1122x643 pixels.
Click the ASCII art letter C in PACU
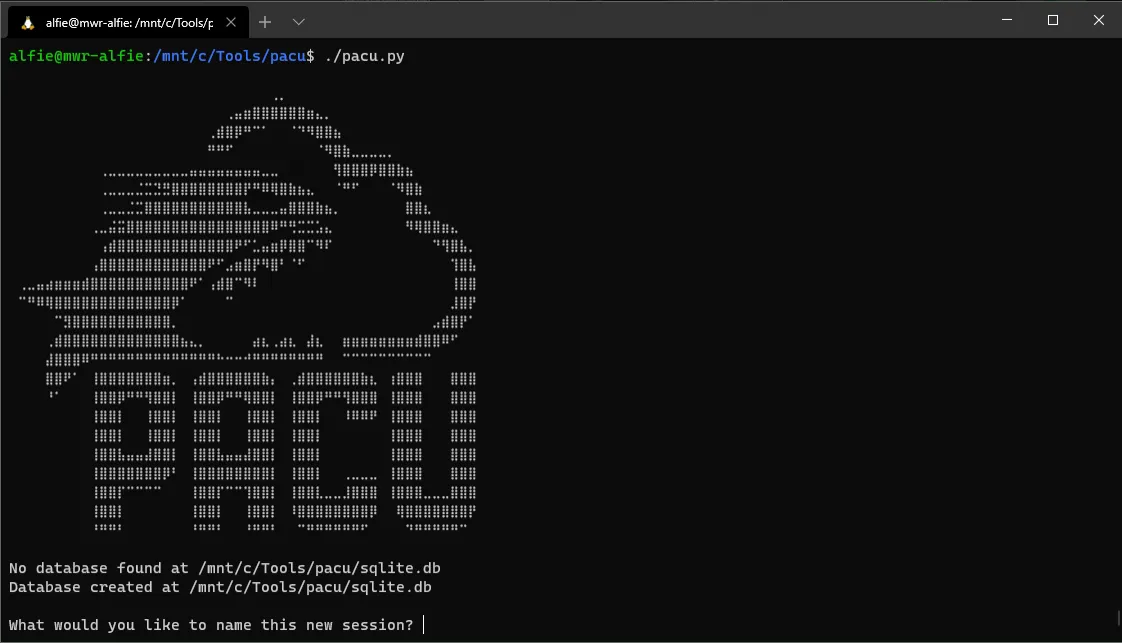pos(334,451)
